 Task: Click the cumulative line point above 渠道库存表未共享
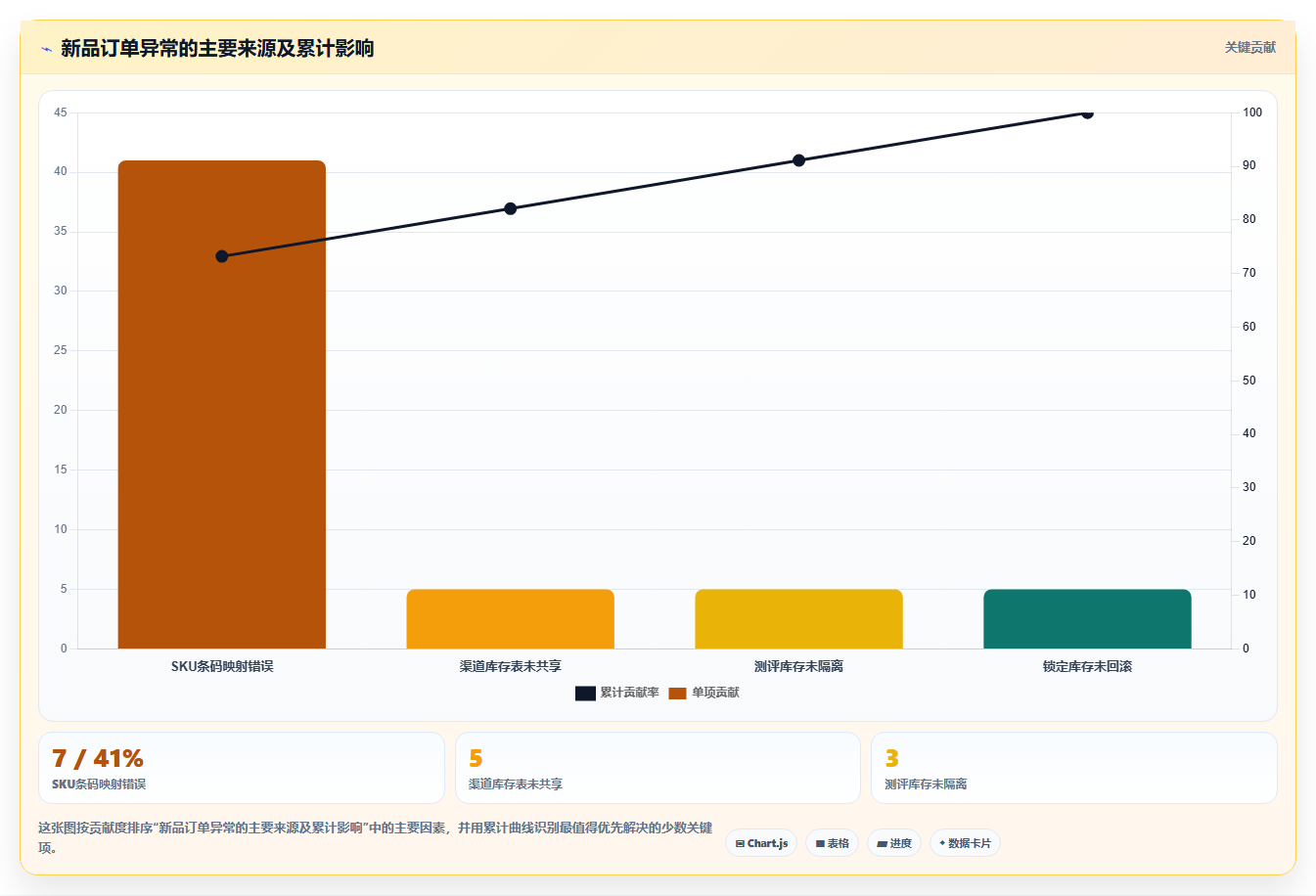tap(511, 208)
